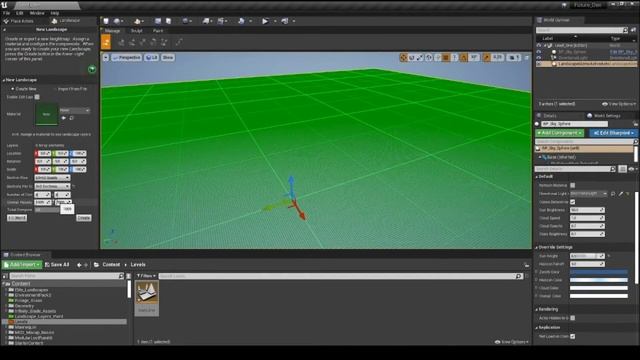Open the Lit view mode dropdown

[x=152, y=58]
